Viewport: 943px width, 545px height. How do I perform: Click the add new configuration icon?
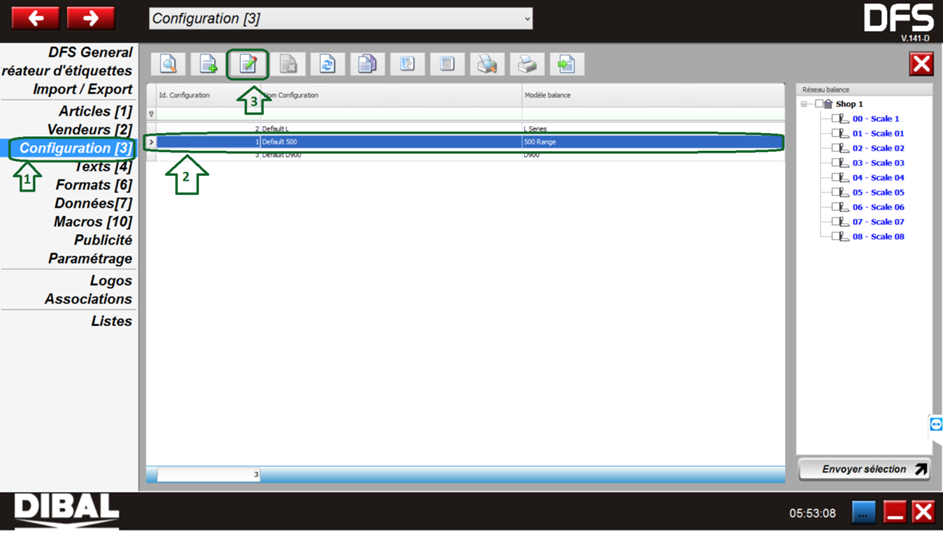208,64
